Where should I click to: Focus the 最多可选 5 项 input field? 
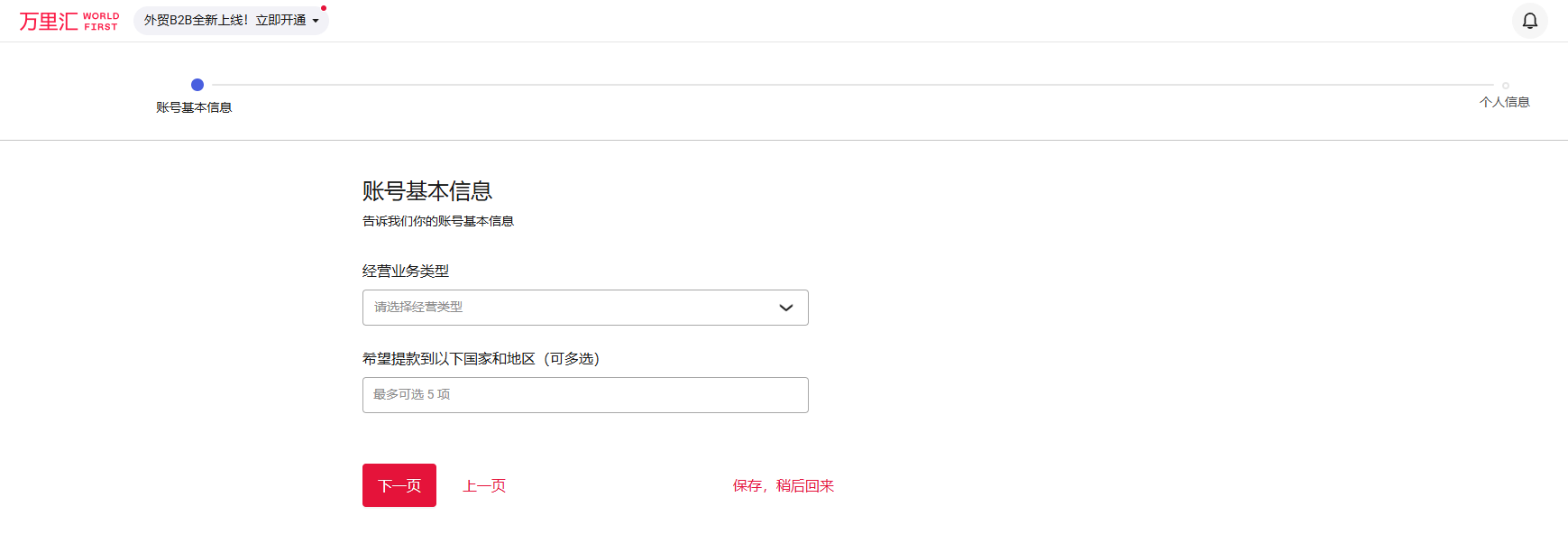585,395
